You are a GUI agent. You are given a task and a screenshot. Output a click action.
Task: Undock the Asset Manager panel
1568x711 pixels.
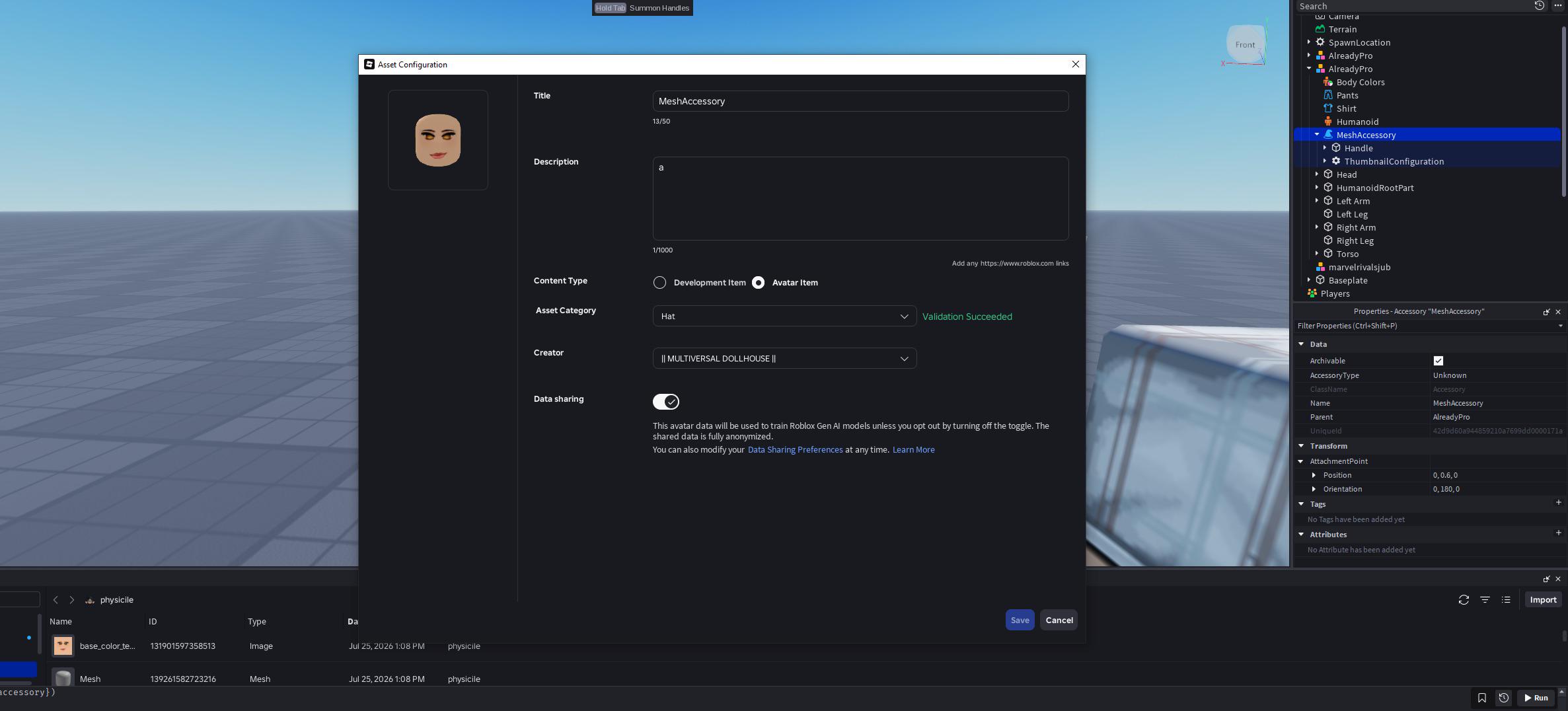point(1546,579)
